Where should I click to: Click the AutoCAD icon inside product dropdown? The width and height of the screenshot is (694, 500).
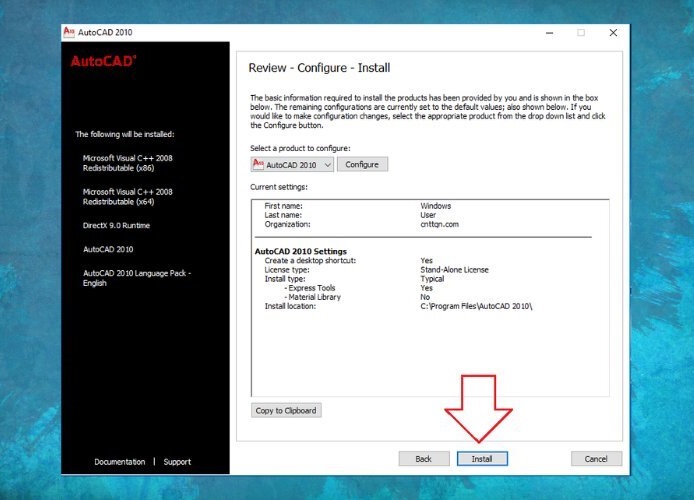coord(258,164)
